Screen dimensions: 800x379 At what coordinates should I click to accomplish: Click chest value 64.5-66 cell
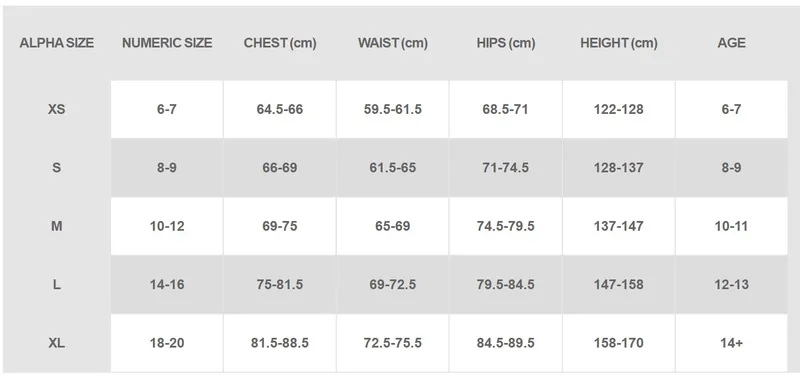280,109
